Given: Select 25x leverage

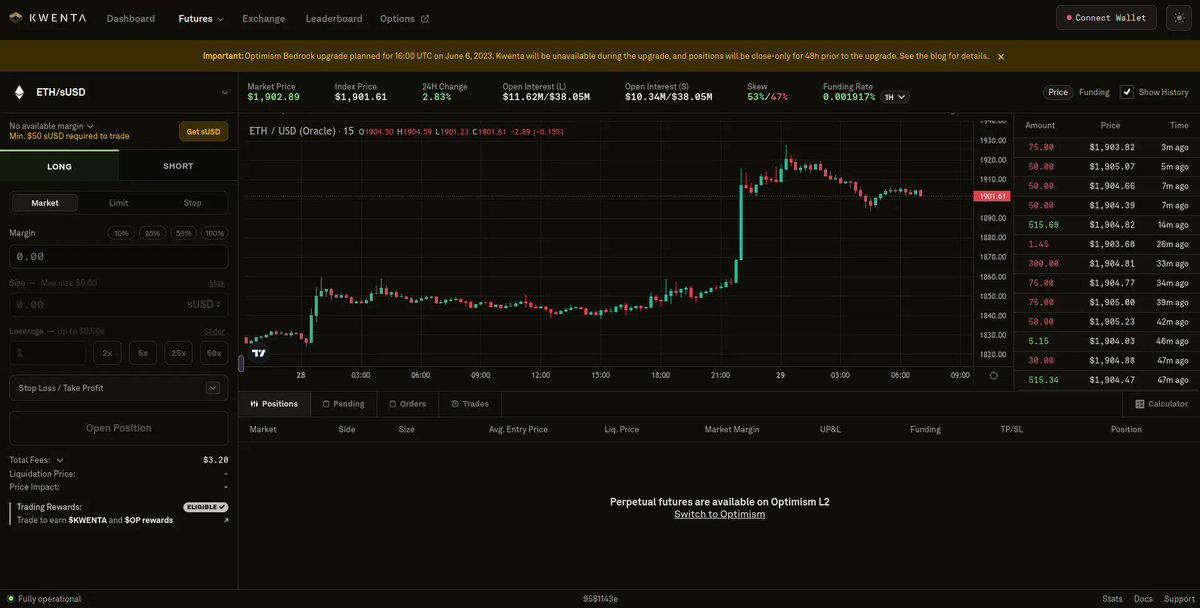Looking at the screenshot, I should click(x=178, y=353).
